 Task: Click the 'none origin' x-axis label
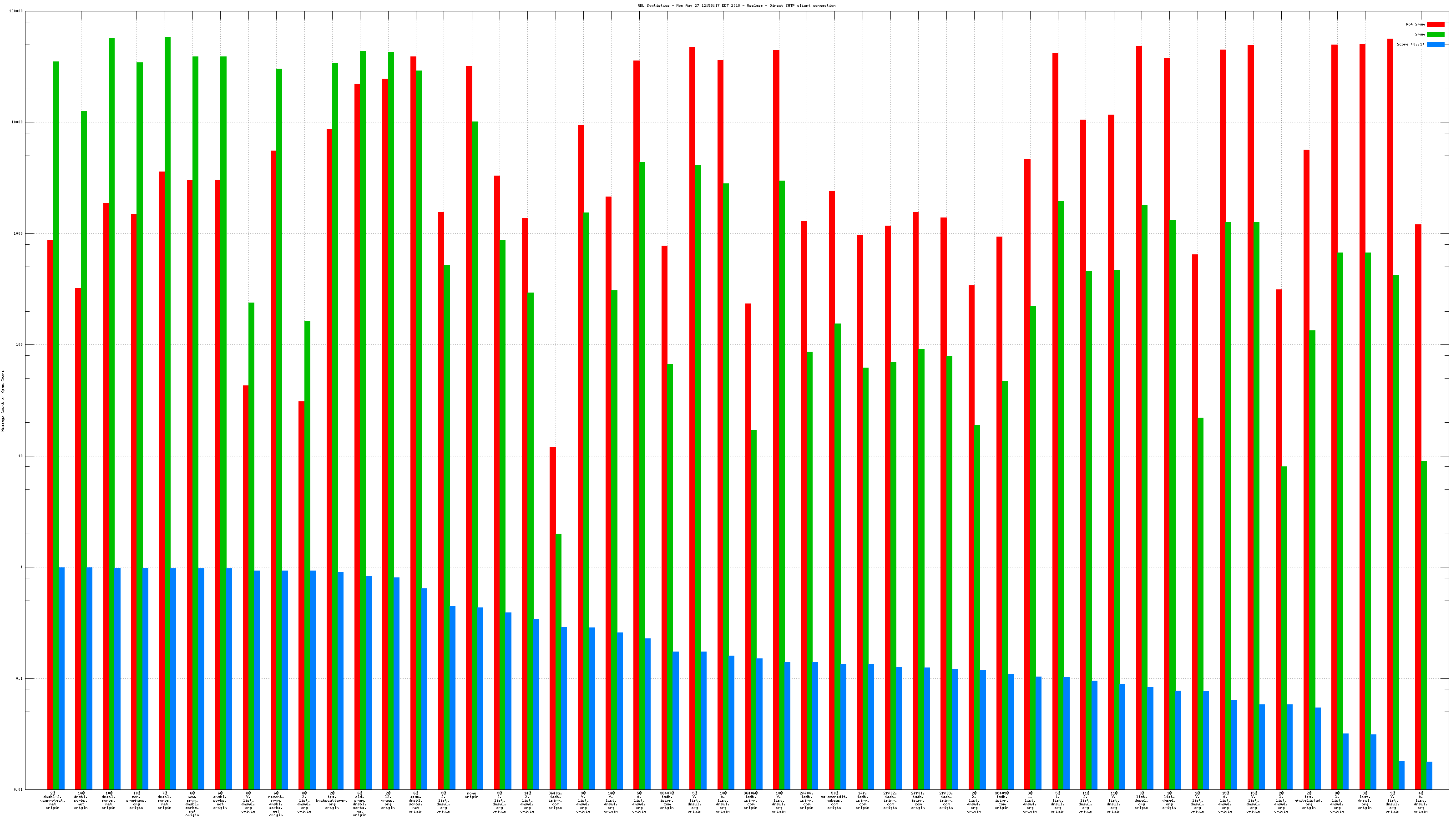pyautogui.click(x=471, y=795)
